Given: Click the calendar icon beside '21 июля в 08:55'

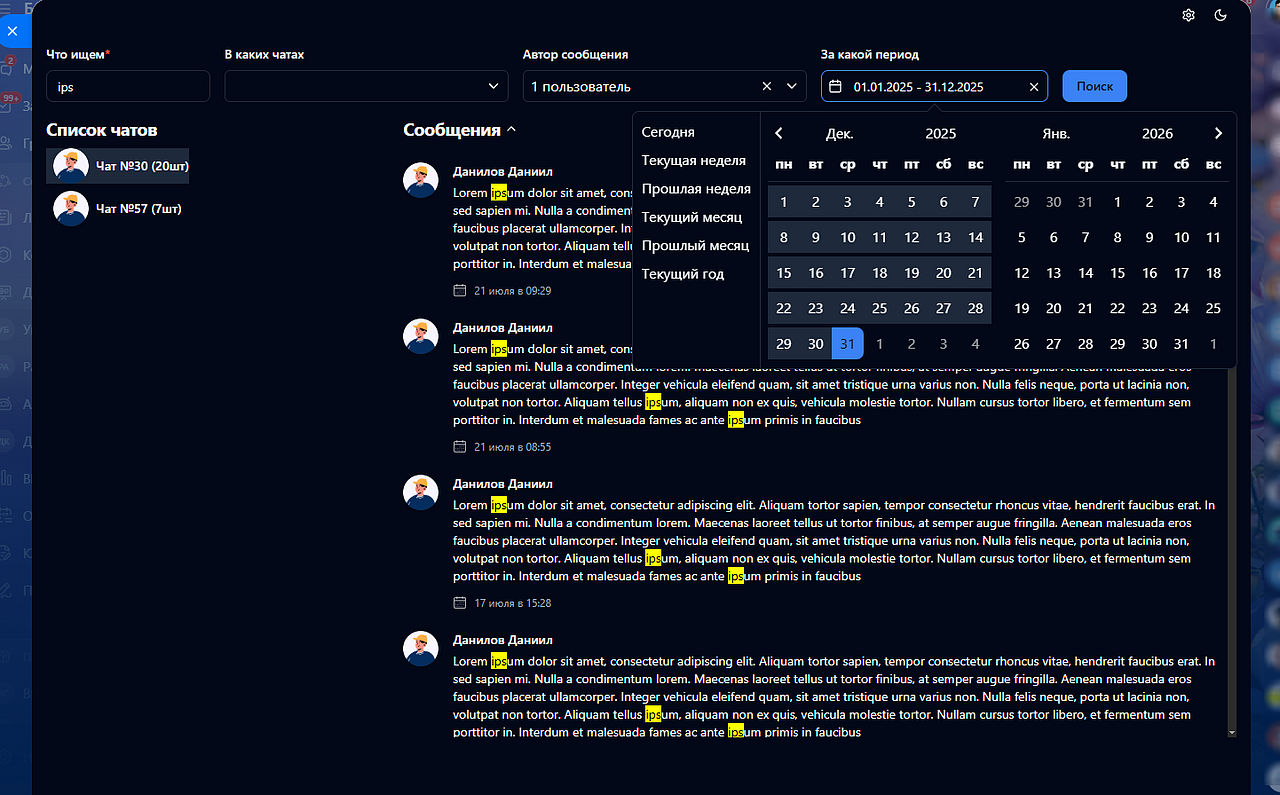Looking at the screenshot, I should [x=460, y=447].
